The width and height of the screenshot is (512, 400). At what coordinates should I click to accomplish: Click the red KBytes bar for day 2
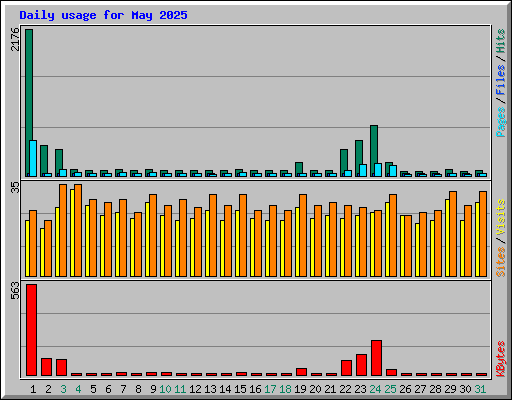click(46, 367)
